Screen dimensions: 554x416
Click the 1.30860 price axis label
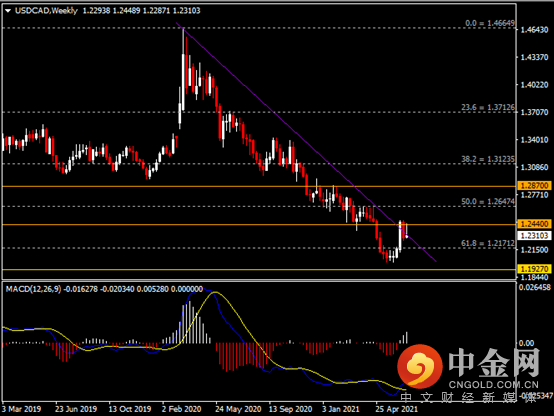click(535, 167)
